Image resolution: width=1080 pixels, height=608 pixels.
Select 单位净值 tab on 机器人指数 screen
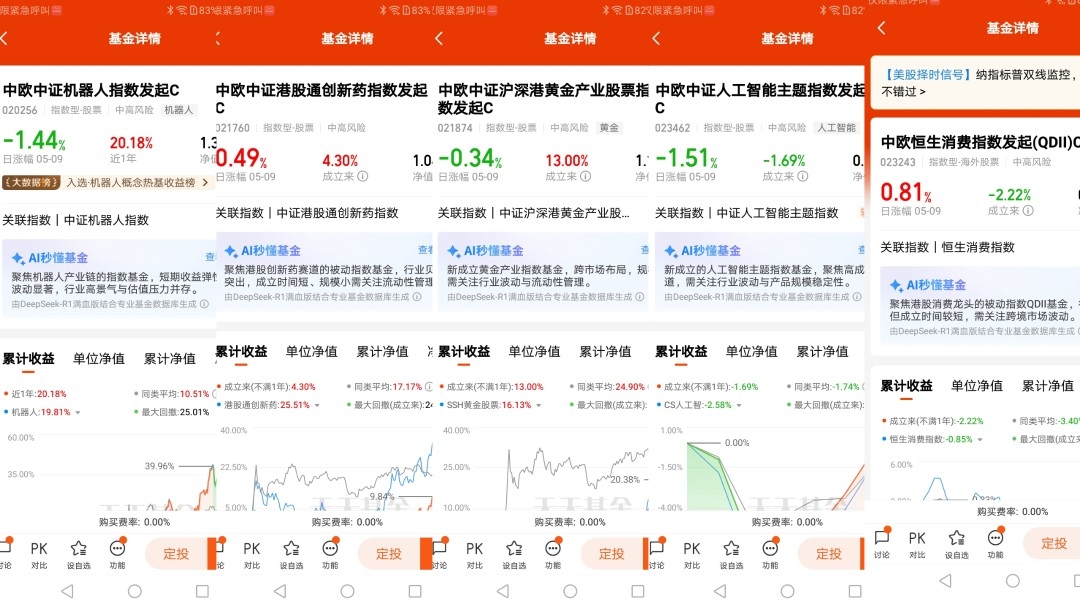point(99,359)
